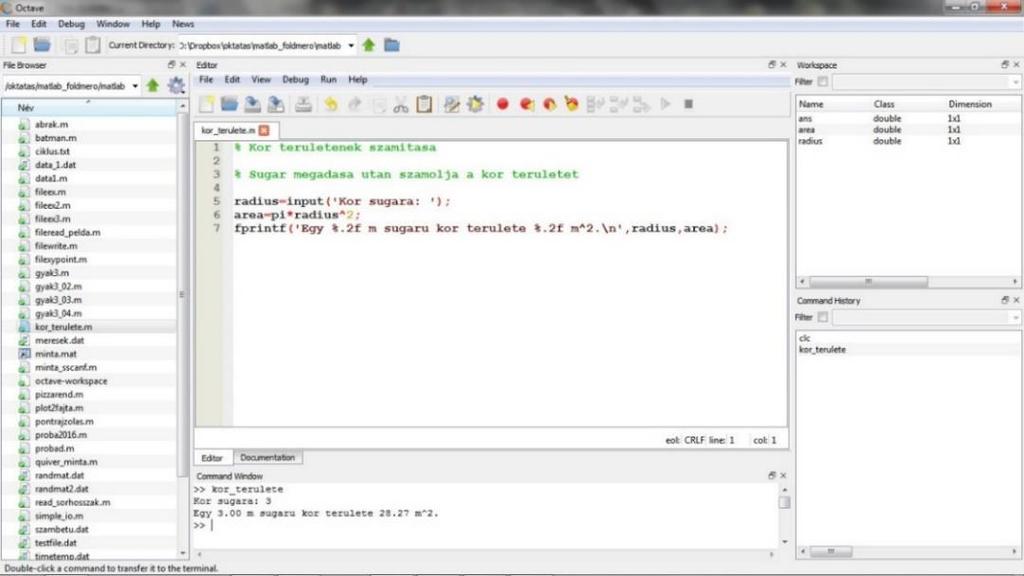Sort Workspace by Class column header
This screenshot has height=576, width=1024.
[884, 104]
